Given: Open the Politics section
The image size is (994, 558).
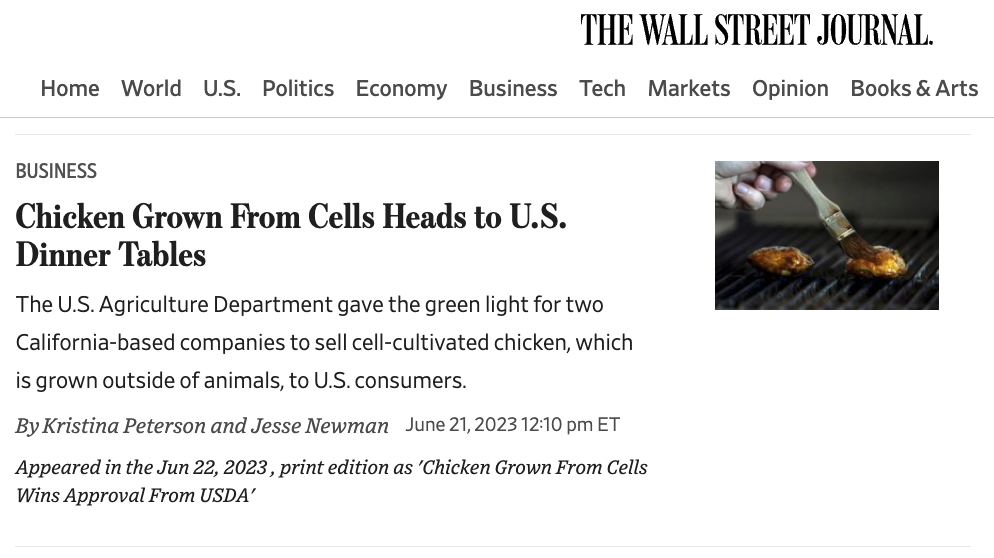Looking at the screenshot, I should pyautogui.click(x=298, y=88).
